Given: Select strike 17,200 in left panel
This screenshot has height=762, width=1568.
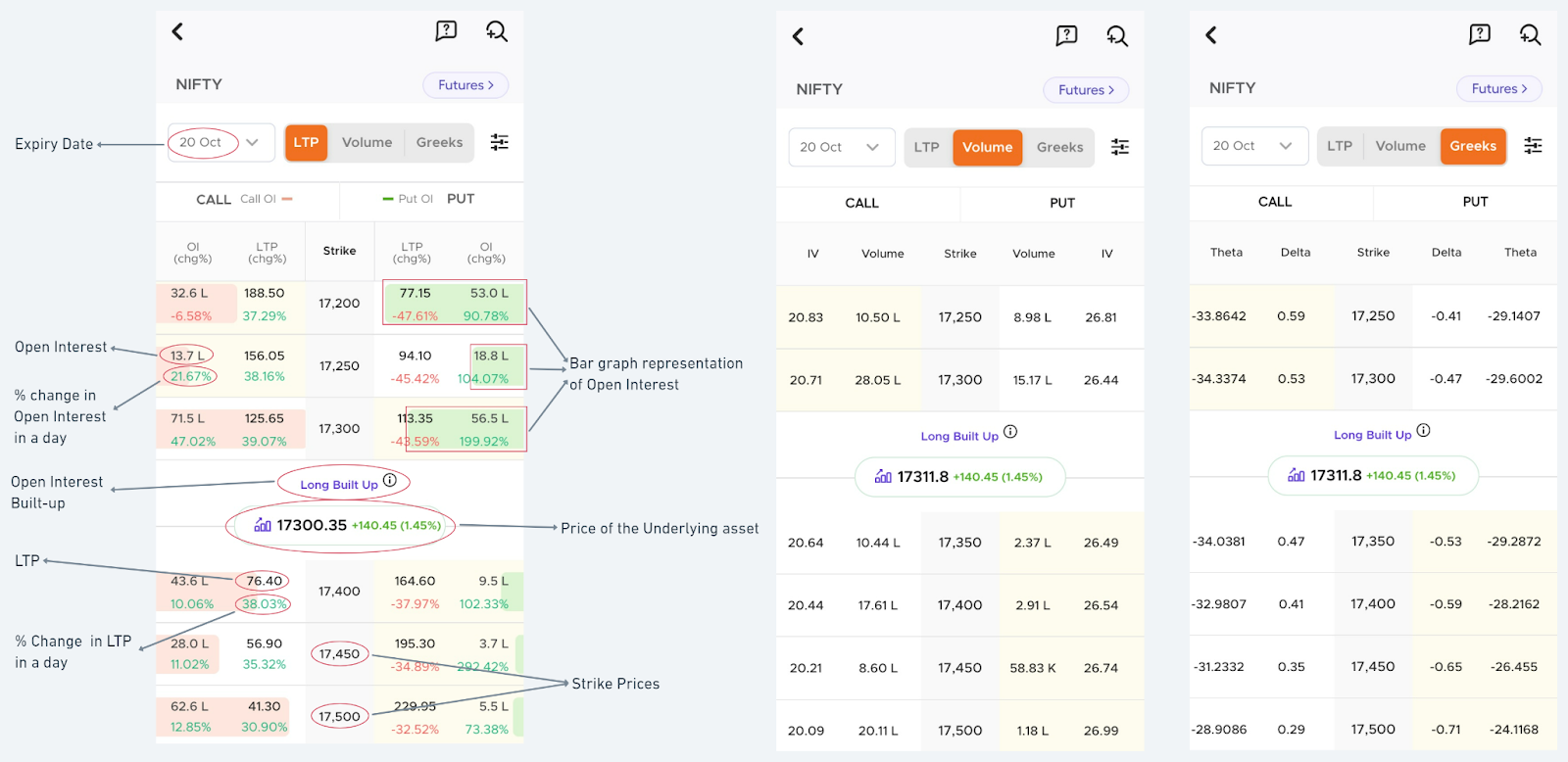Looking at the screenshot, I should [x=339, y=304].
